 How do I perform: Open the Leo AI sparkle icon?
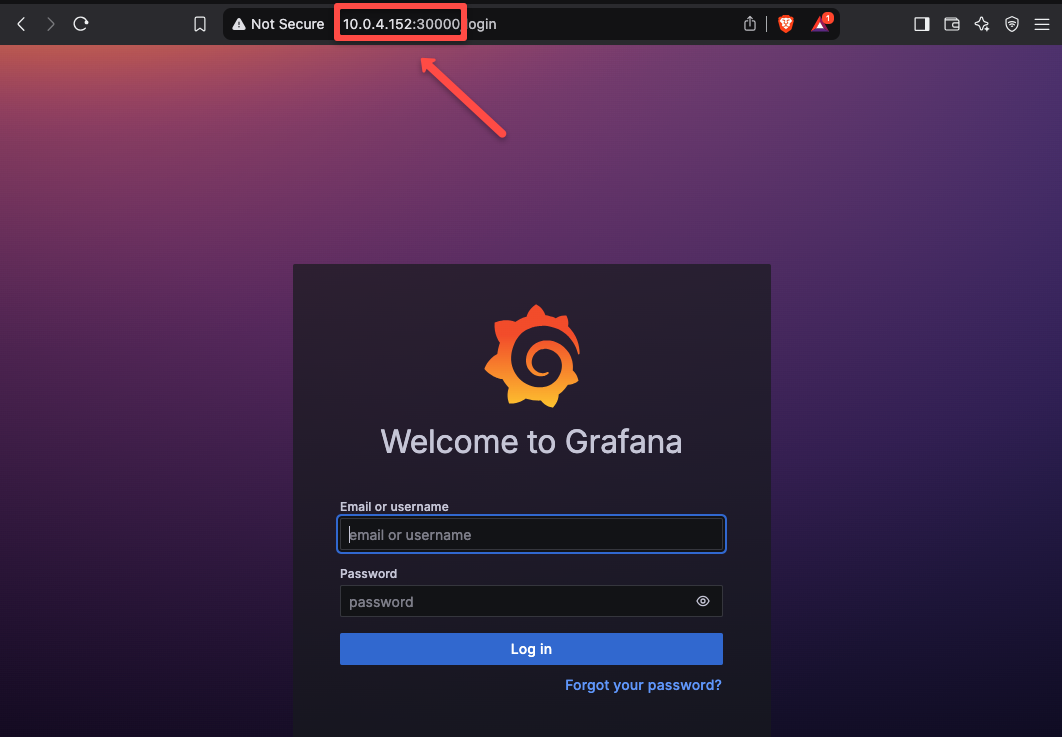tap(982, 24)
